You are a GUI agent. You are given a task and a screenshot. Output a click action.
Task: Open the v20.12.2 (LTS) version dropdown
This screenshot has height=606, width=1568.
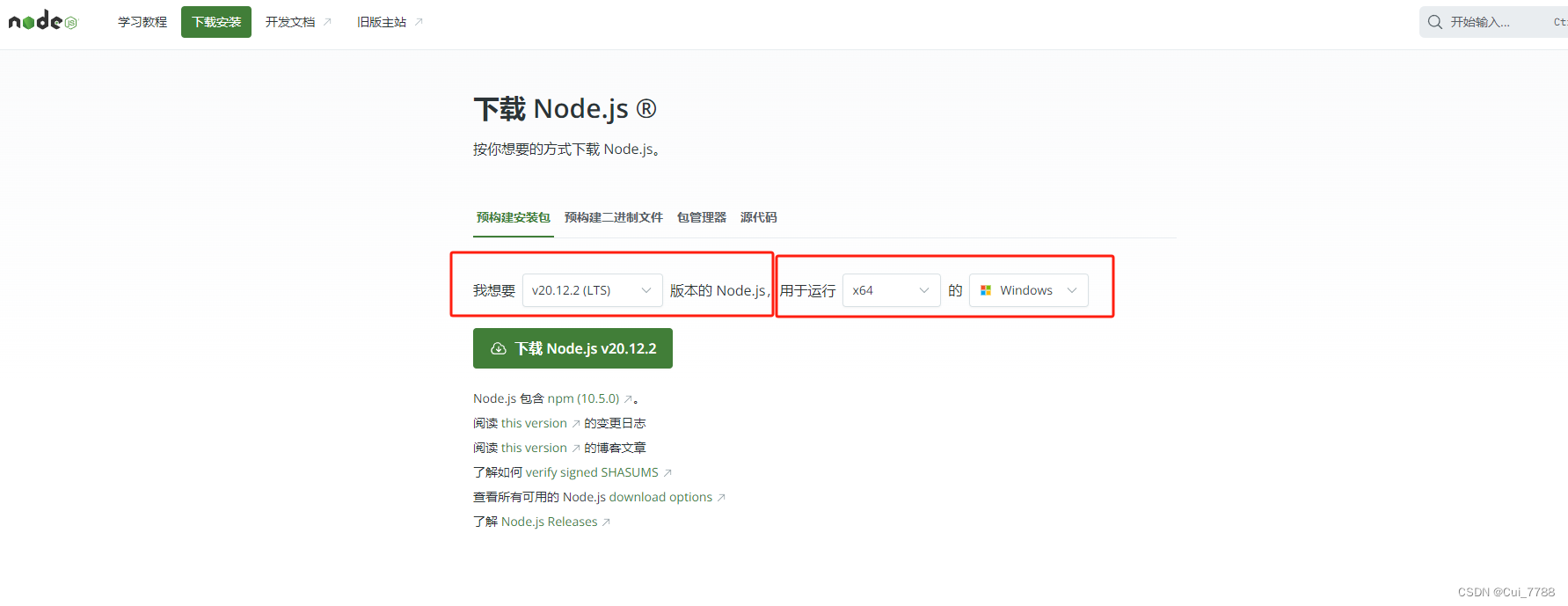[593, 290]
